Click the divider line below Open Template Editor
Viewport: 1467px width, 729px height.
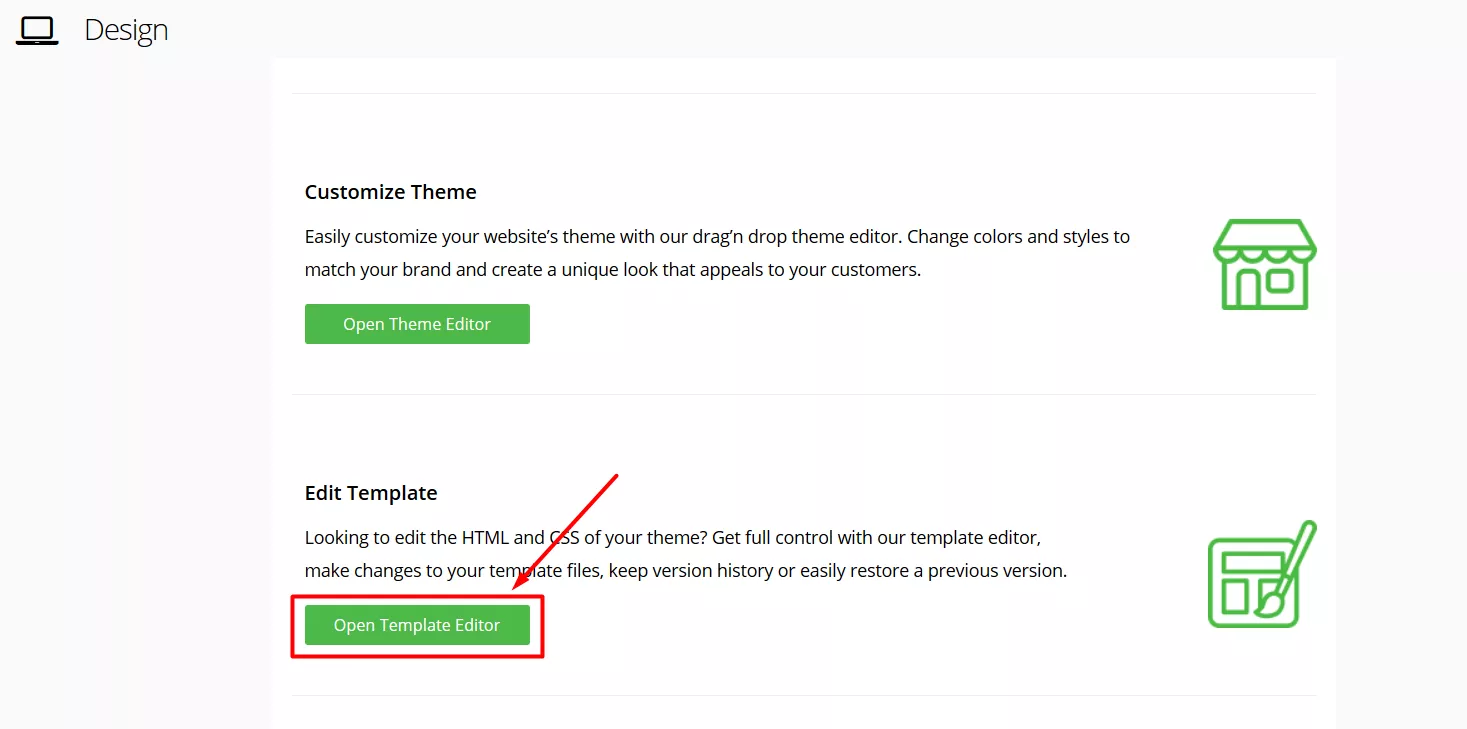click(x=803, y=696)
